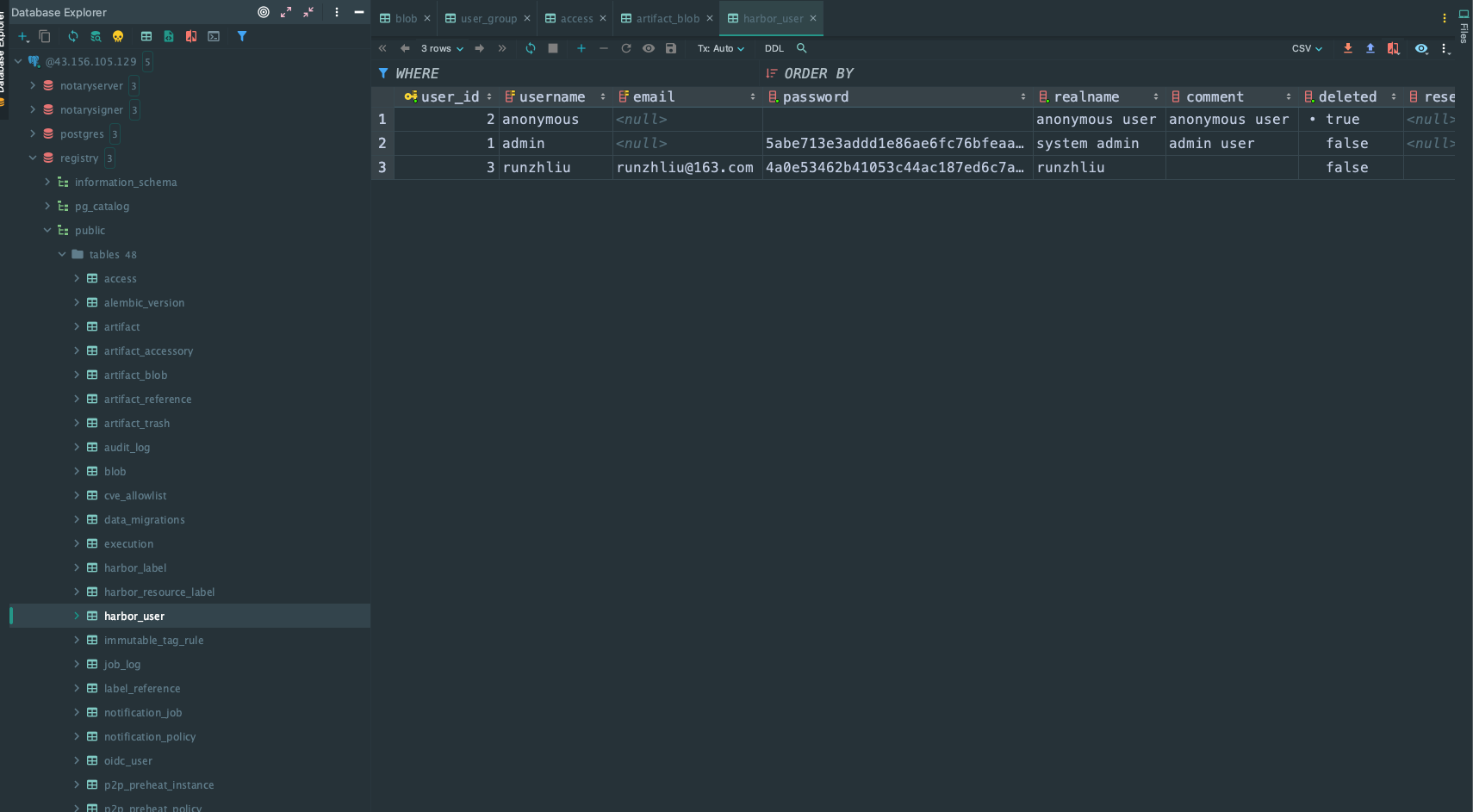Select the oidc_user table in tree
This screenshot has height=812, width=1473.
coord(127,760)
